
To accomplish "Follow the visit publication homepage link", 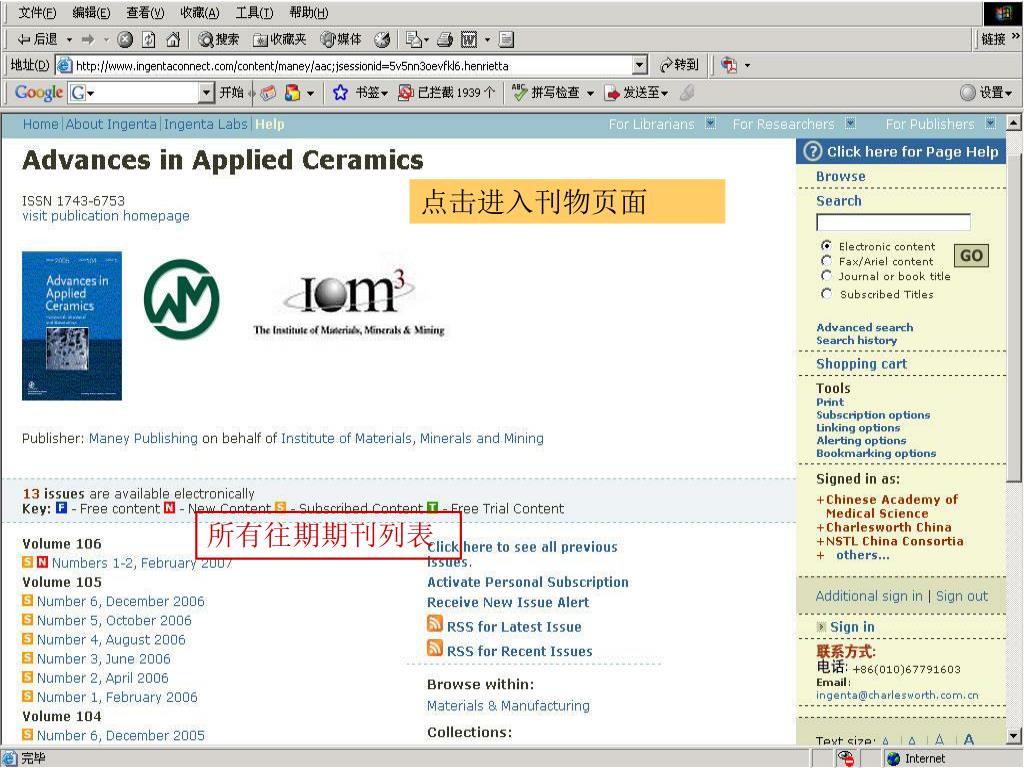I will click(x=106, y=216).
